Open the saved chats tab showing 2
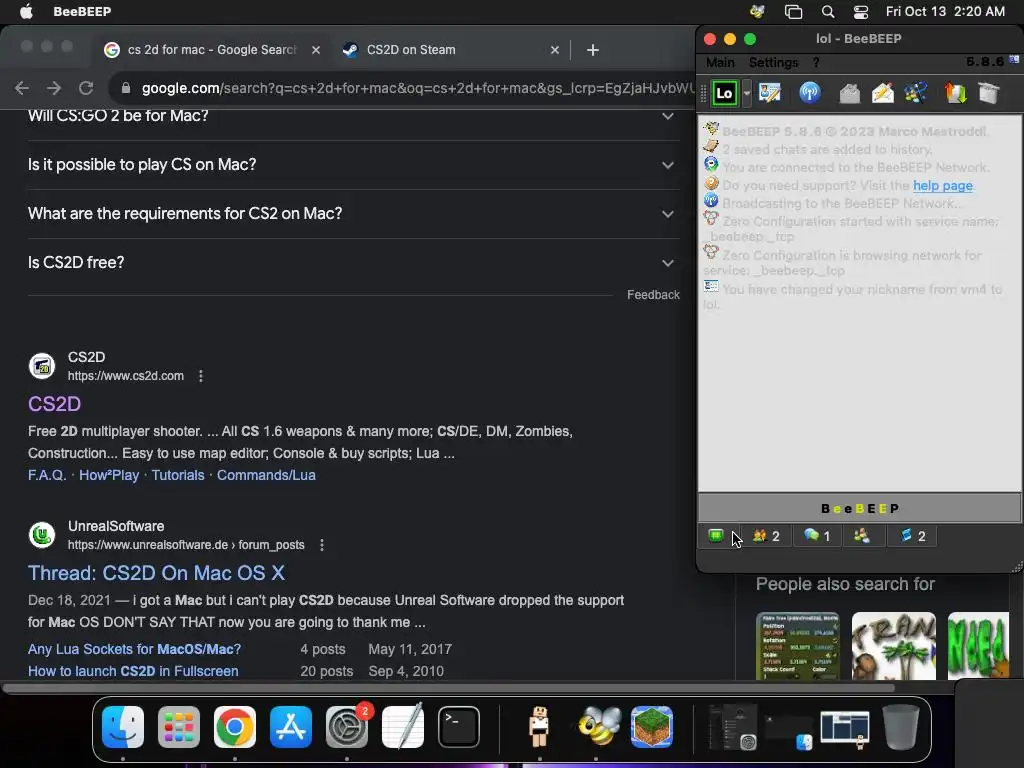The width and height of the screenshot is (1024, 768). click(x=913, y=536)
